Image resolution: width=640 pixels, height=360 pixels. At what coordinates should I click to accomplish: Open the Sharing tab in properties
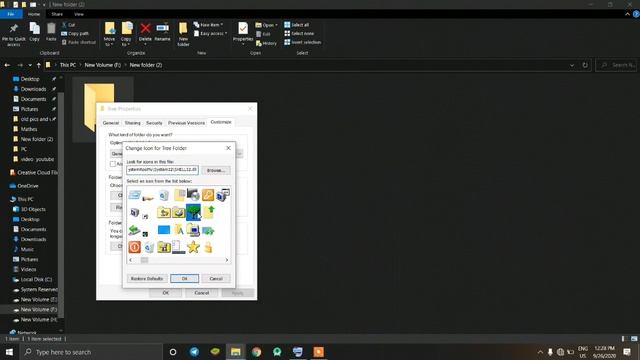coord(133,122)
